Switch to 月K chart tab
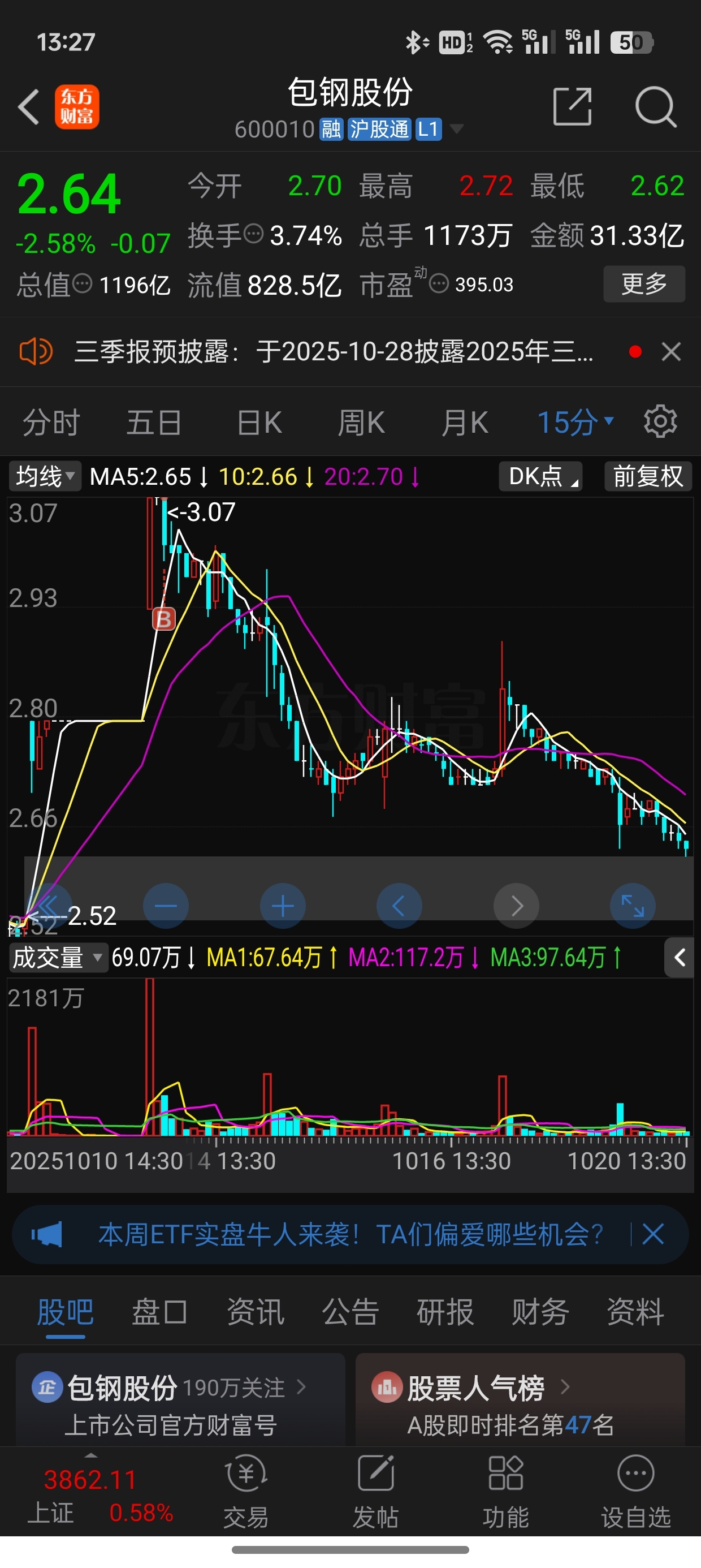This screenshot has height=1568, width=701. pos(465,422)
